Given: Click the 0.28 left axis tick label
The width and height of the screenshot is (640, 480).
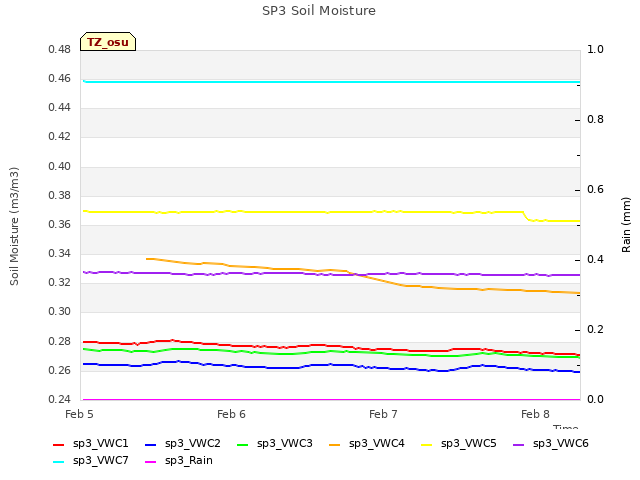Looking at the screenshot, I should coord(60,341).
